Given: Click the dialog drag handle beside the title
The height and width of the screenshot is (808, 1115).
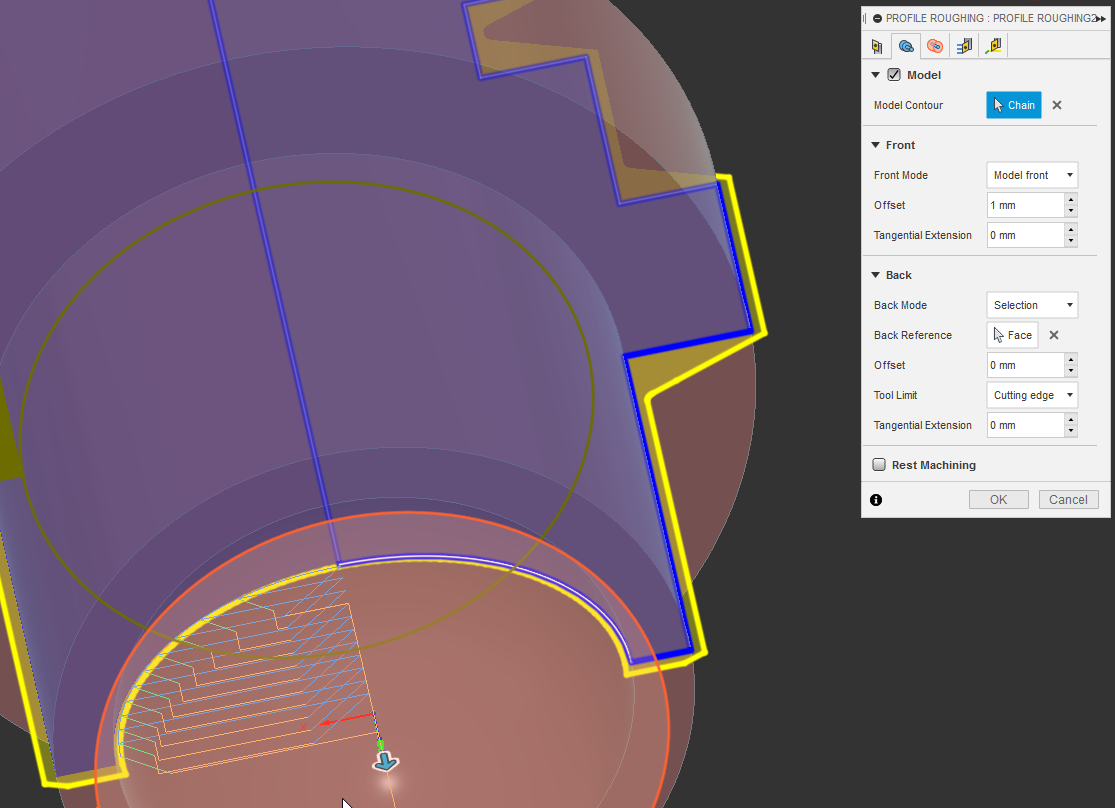Looking at the screenshot, I should pyautogui.click(x=865, y=18).
